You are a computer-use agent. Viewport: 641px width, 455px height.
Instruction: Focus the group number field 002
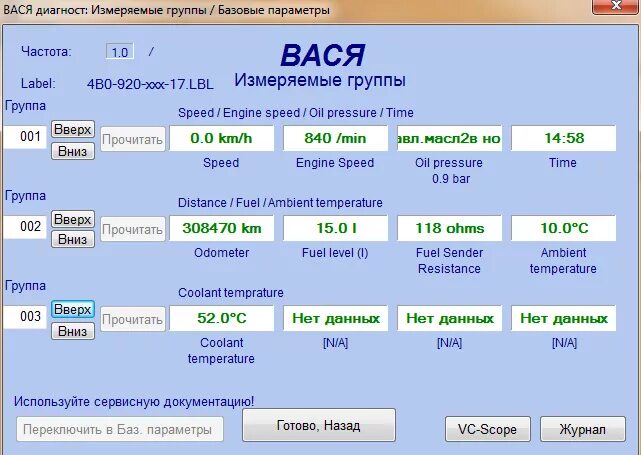pos(25,226)
